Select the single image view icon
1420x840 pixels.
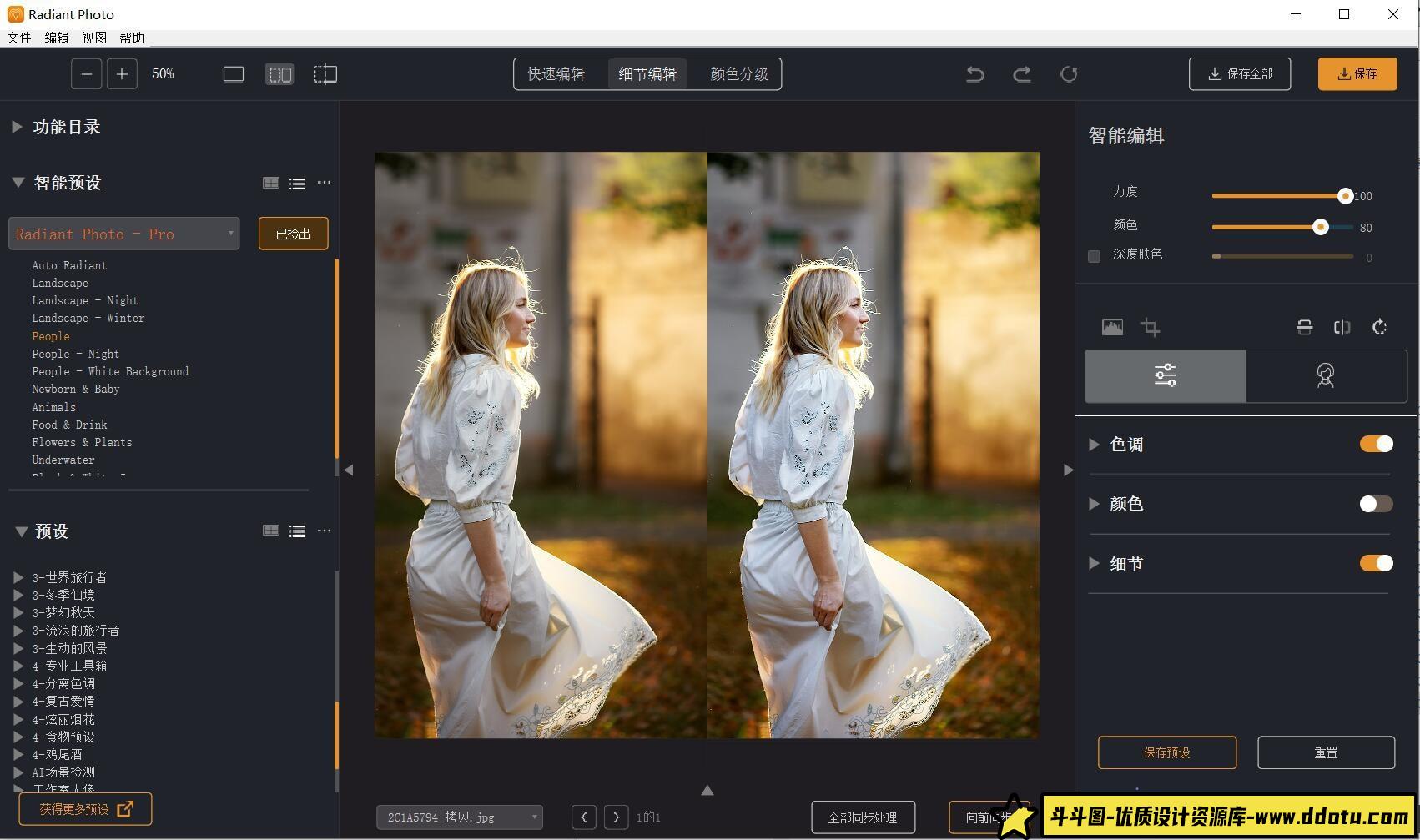click(234, 73)
